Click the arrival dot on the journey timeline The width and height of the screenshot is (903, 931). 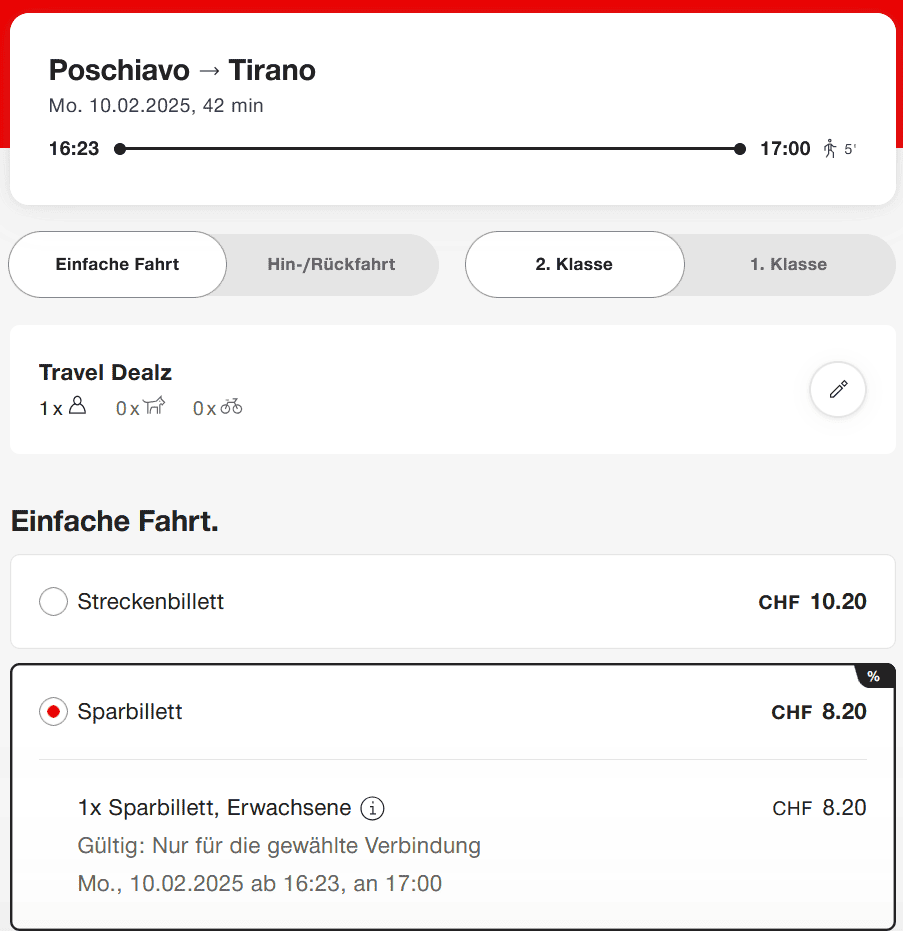pos(740,149)
